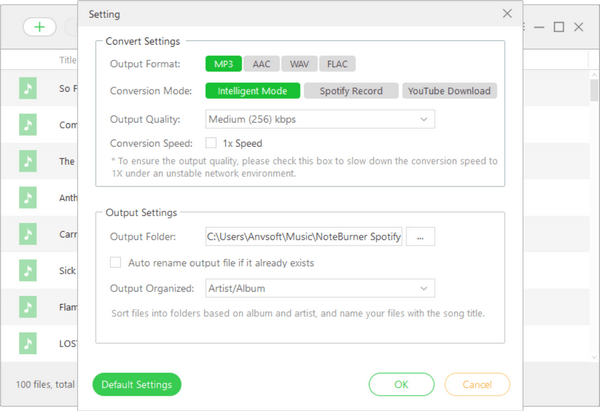Screen dimensions: 600x411
Task: Open the Output Organized dropdown
Action: [x=320, y=288]
